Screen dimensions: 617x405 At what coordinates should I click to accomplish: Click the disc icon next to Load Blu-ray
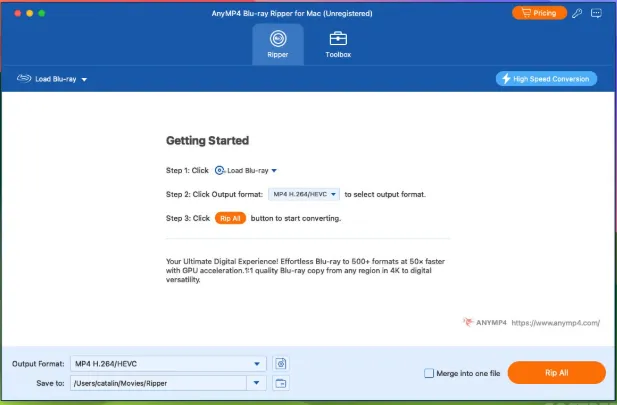click(x=24, y=79)
